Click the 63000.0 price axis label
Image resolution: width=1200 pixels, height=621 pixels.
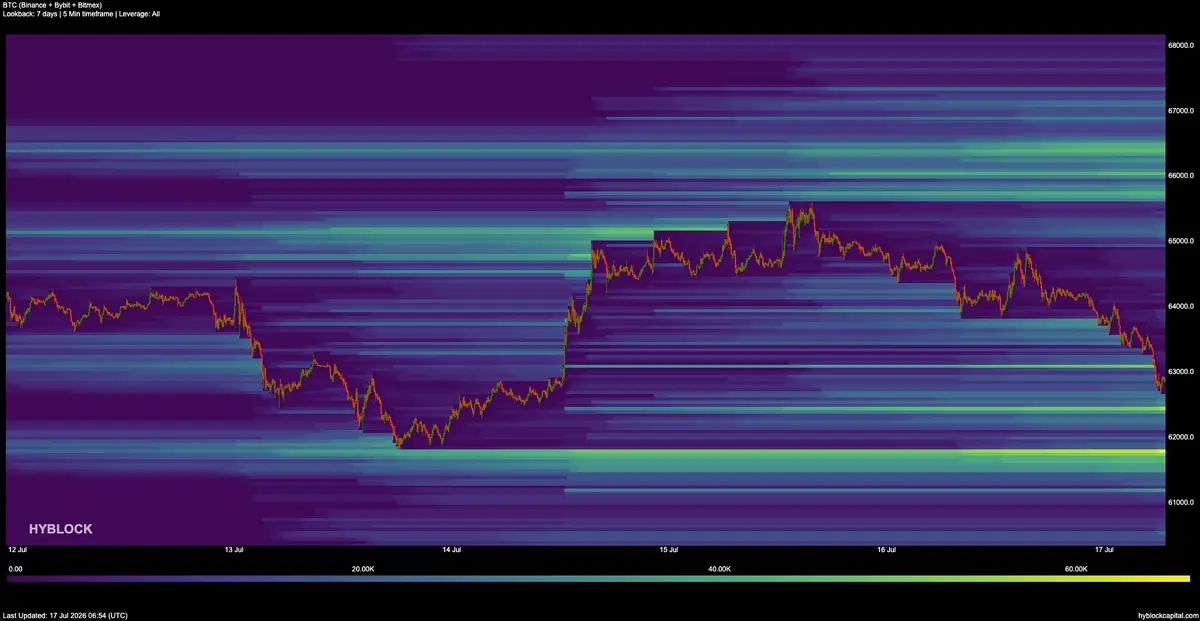[1180, 372]
